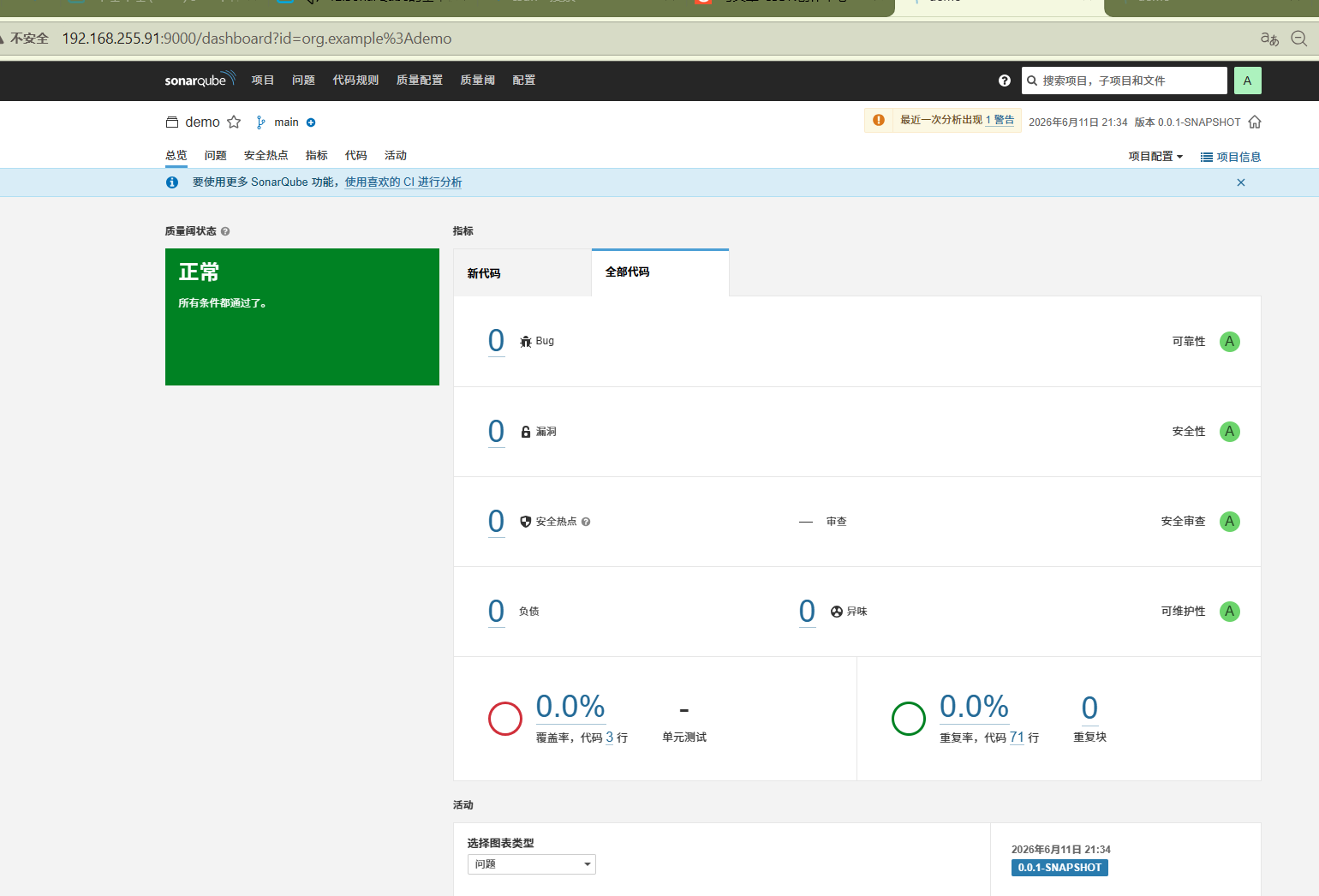The image size is (1319, 896).
Task: Click the search projects input field
Action: [x=1125, y=81]
